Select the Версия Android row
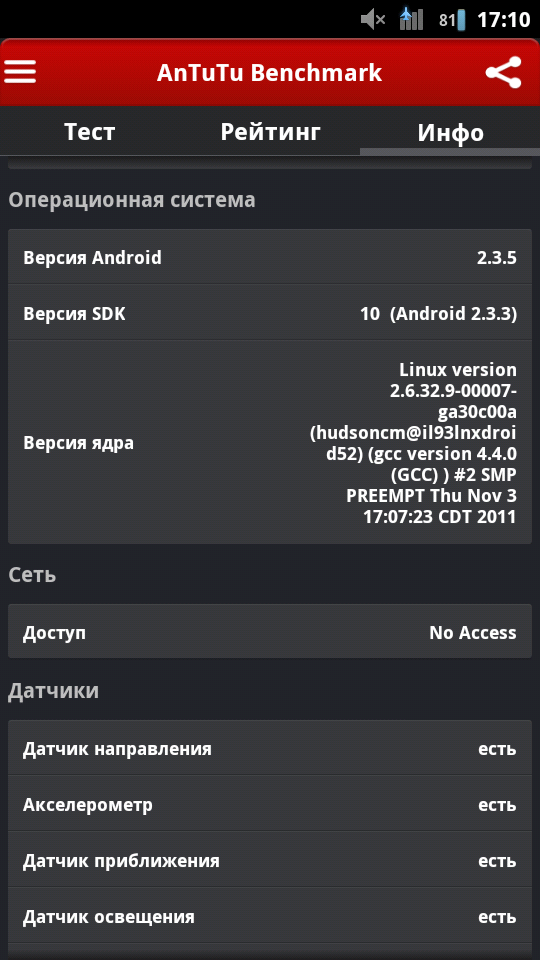The width and height of the screenshot is (540, 960). [270, 257]
